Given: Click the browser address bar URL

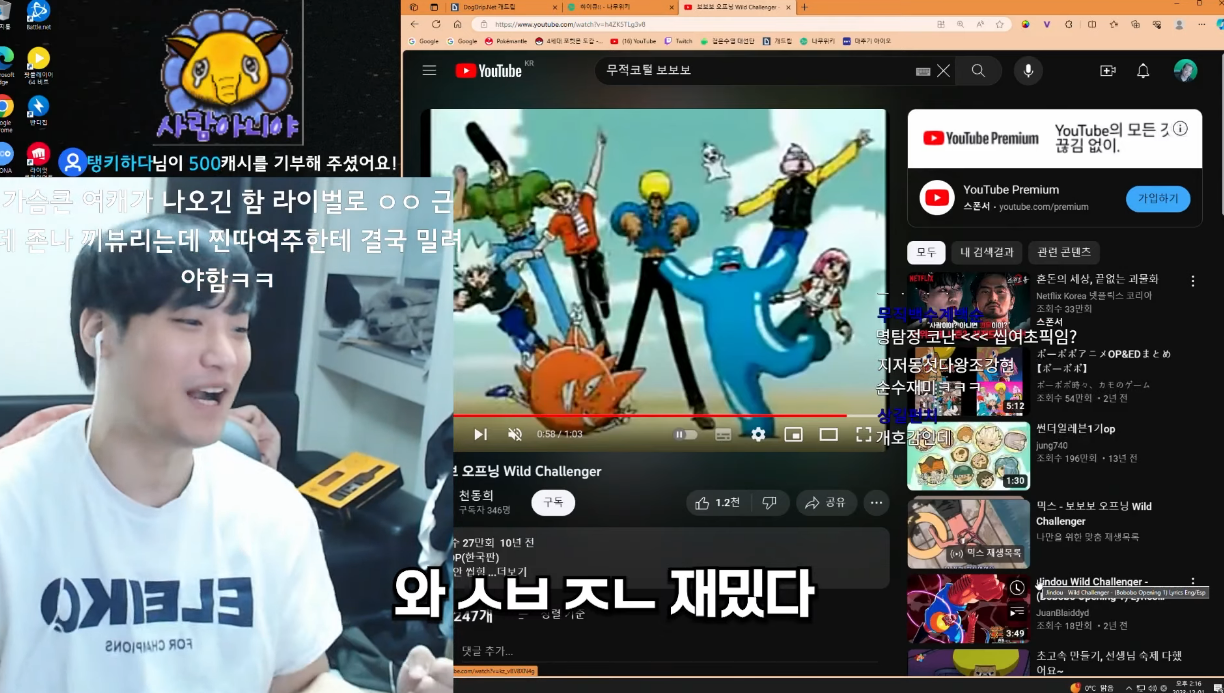Looking at the screenshot, I should (570, 24).
